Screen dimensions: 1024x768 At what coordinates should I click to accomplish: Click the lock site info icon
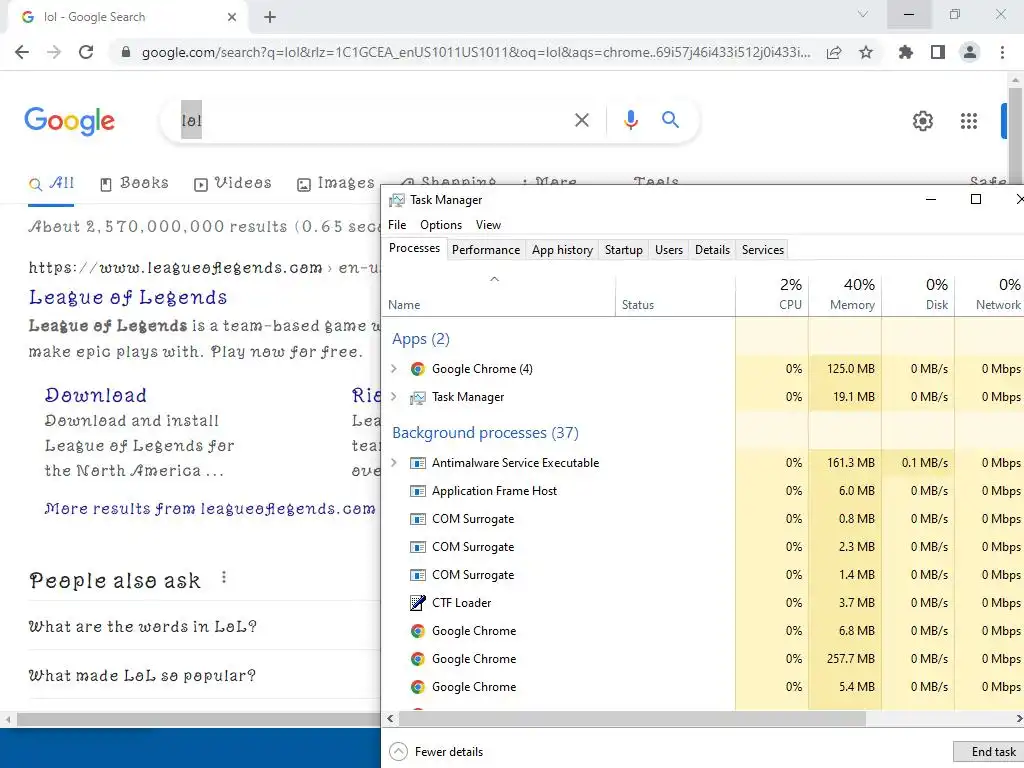(126, 52)
